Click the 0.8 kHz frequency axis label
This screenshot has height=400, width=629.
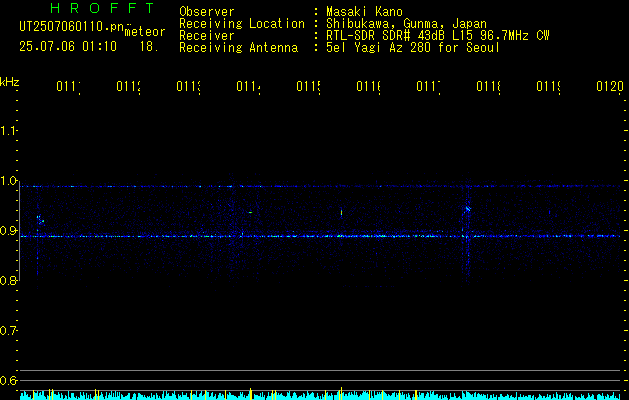tap(9, 280)
